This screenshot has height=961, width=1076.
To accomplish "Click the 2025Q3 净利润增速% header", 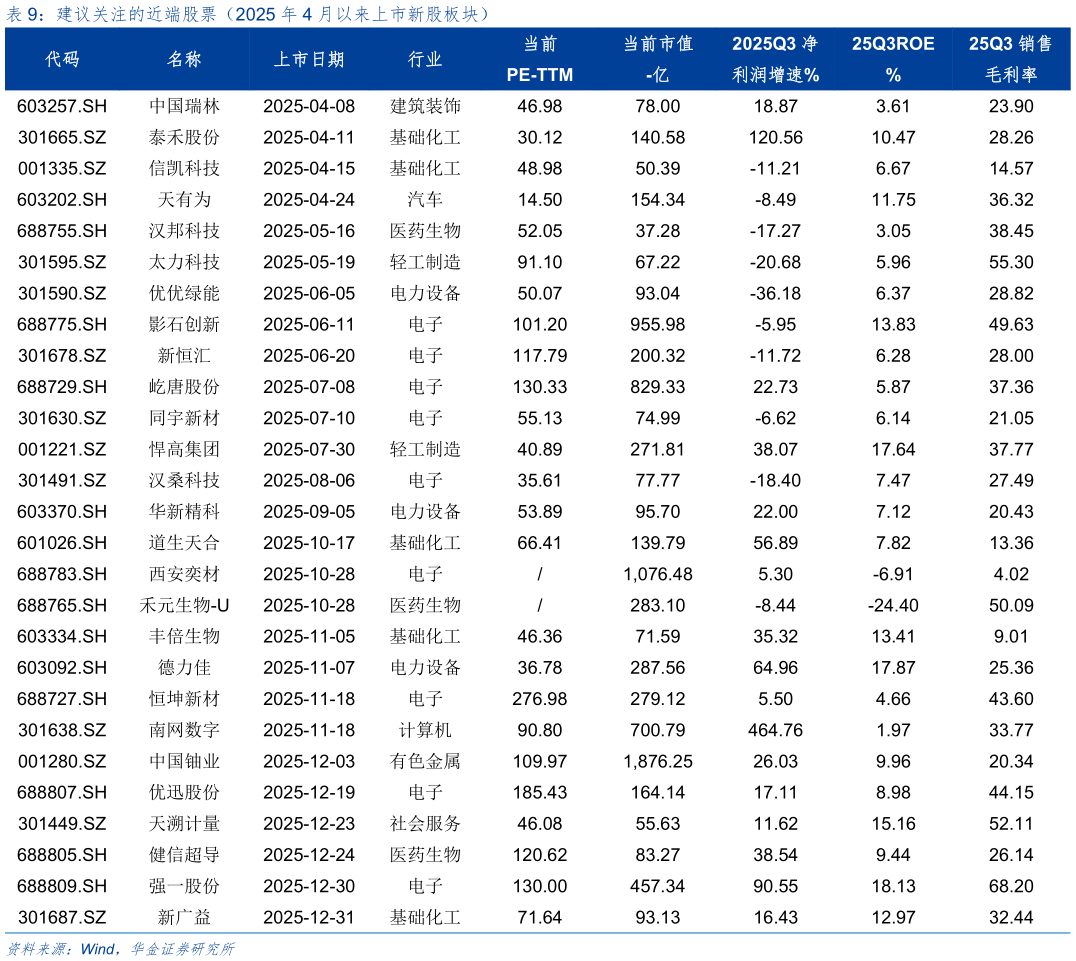I will tap(776, 59).
